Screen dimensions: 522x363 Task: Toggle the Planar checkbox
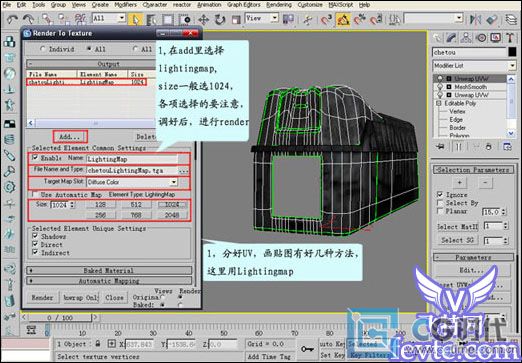pos(440,211)
